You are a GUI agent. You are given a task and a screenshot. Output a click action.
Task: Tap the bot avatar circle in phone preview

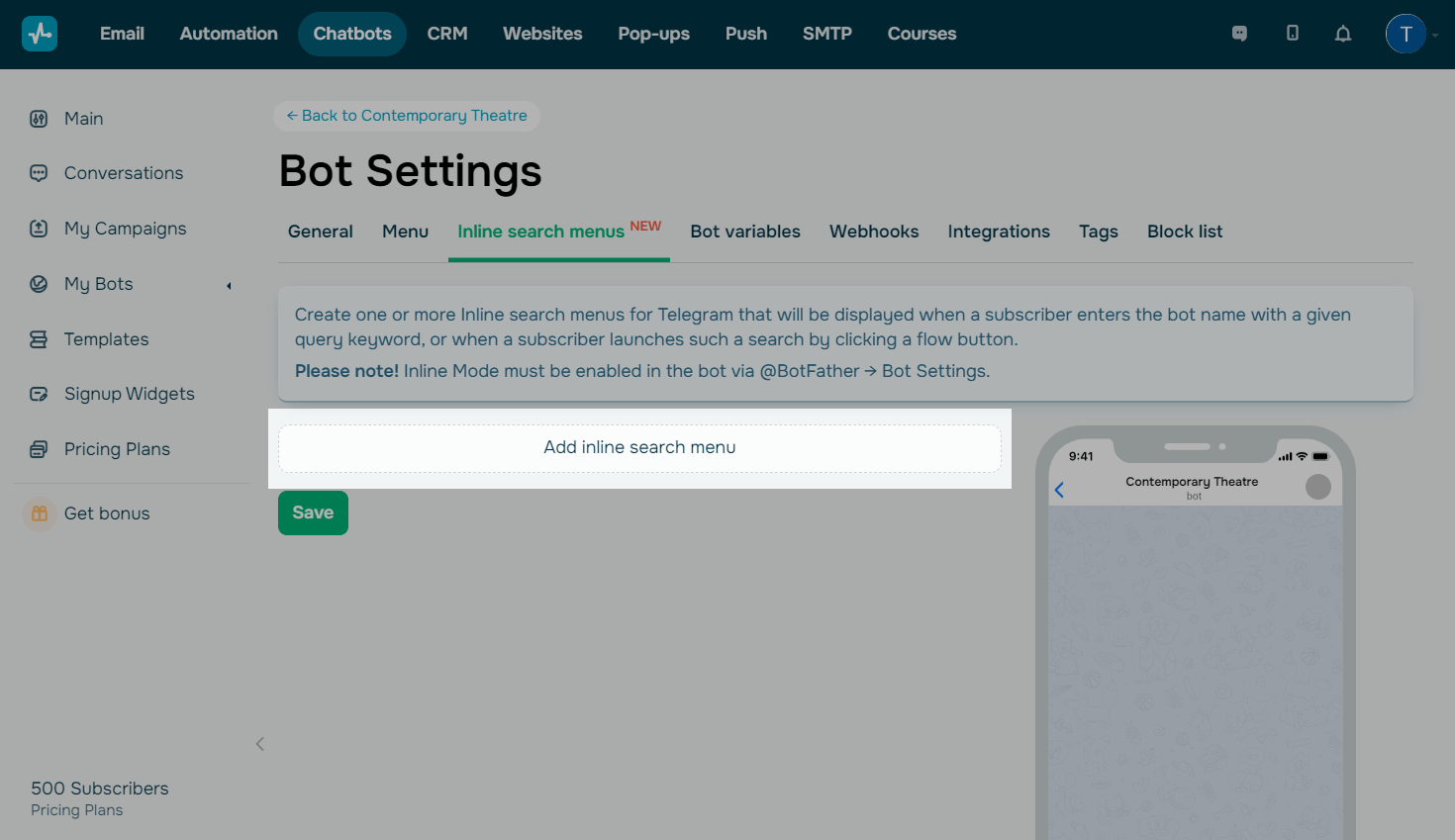coord(1318,487)
